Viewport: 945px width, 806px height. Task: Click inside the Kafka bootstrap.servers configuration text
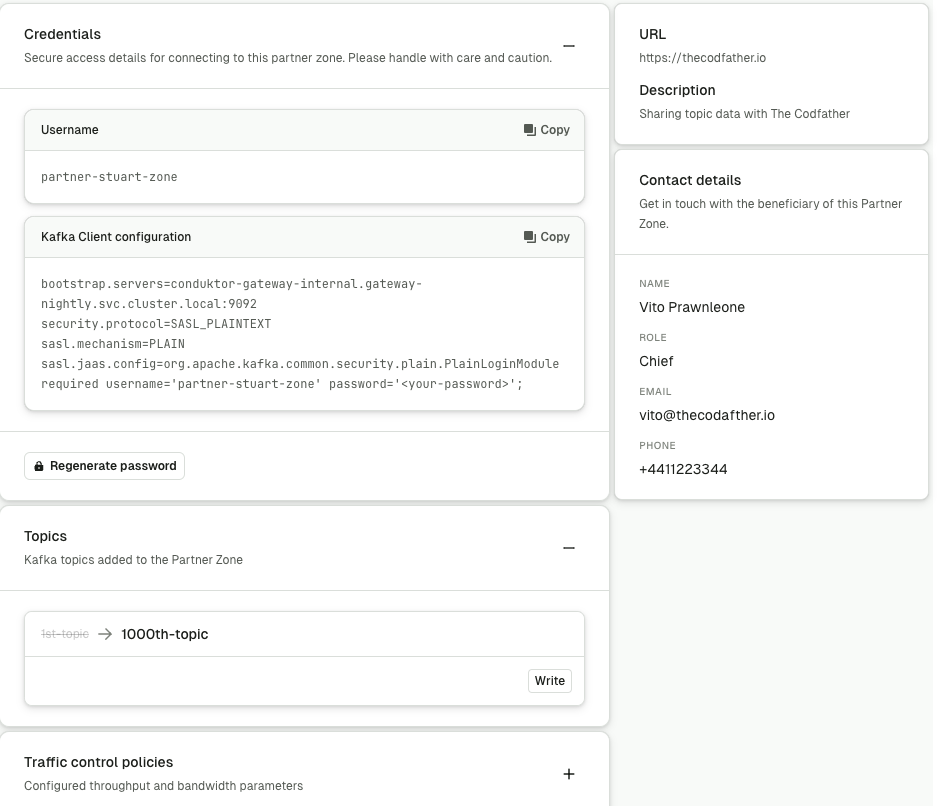[x=231, y=284]
